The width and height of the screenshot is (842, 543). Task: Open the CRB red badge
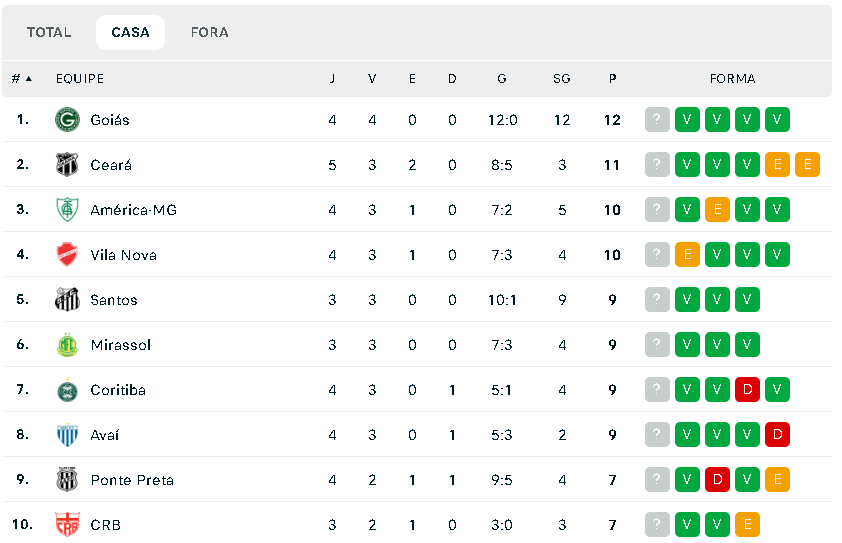pos(67,525)
